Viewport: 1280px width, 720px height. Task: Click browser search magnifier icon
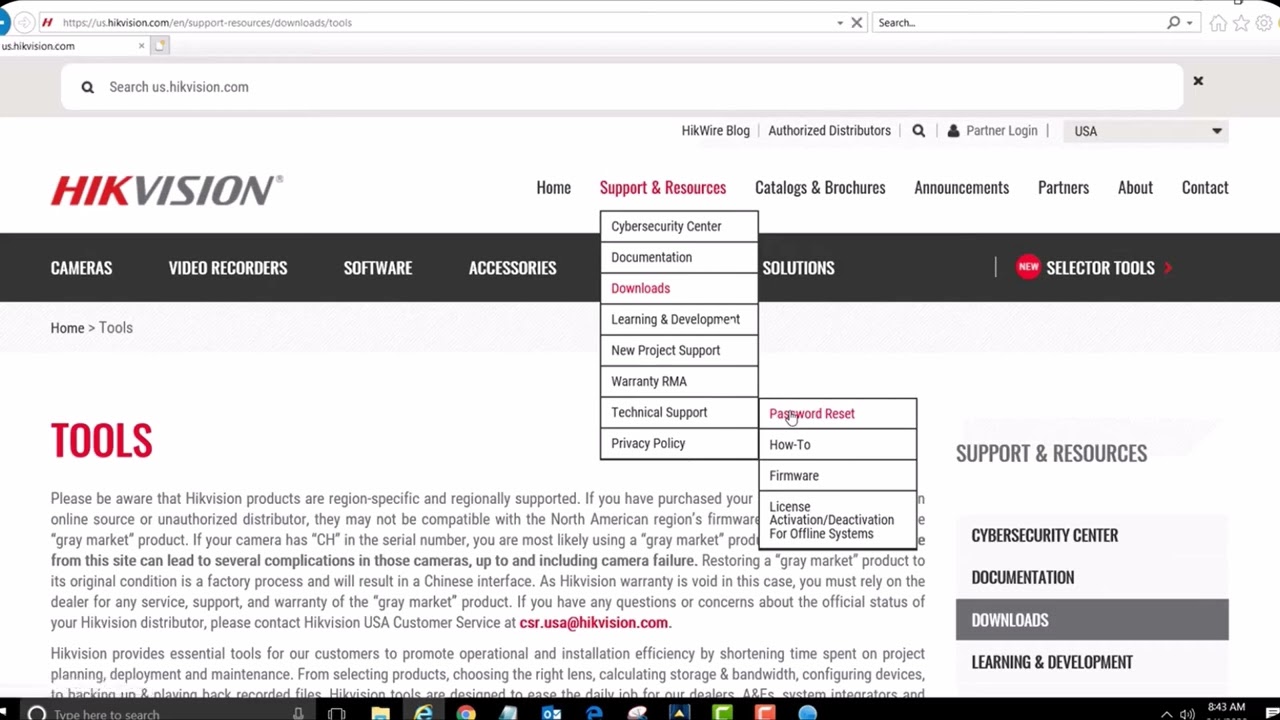tap(1173, 22)
